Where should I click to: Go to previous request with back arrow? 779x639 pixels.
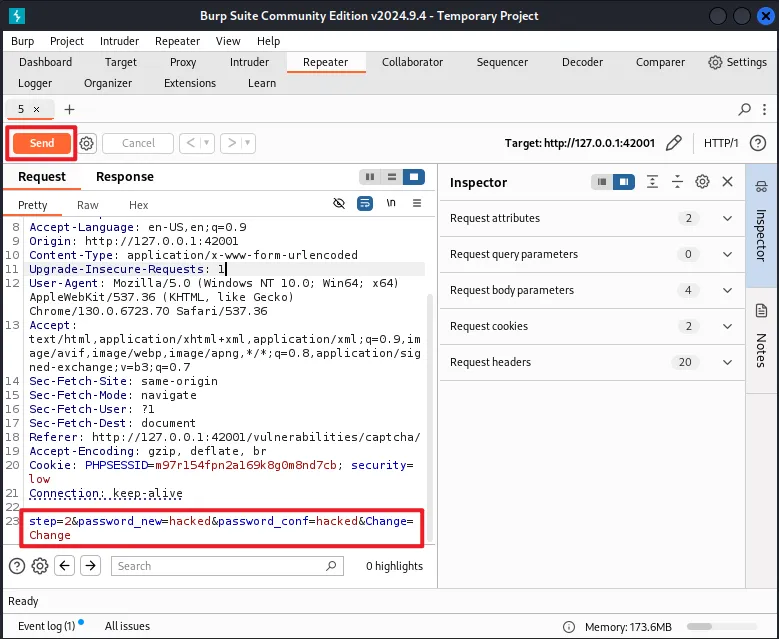pyautogui.click(x=191, y=143)
